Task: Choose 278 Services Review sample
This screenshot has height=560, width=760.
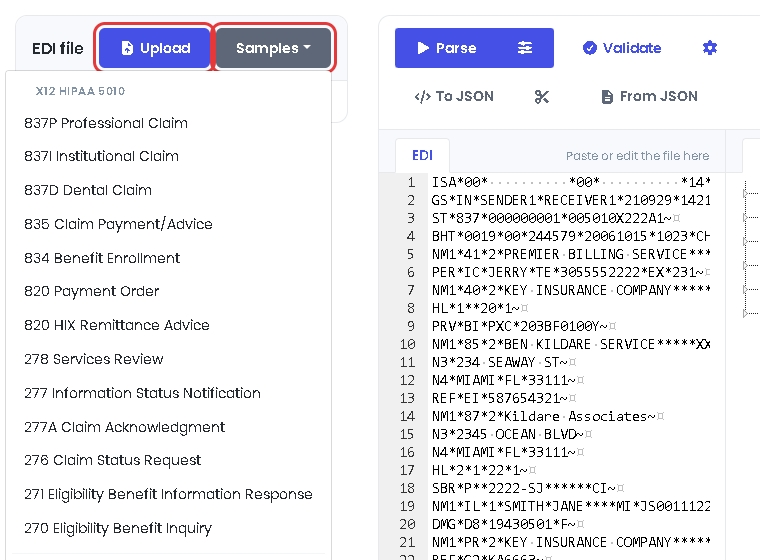Action: [94, 359]
